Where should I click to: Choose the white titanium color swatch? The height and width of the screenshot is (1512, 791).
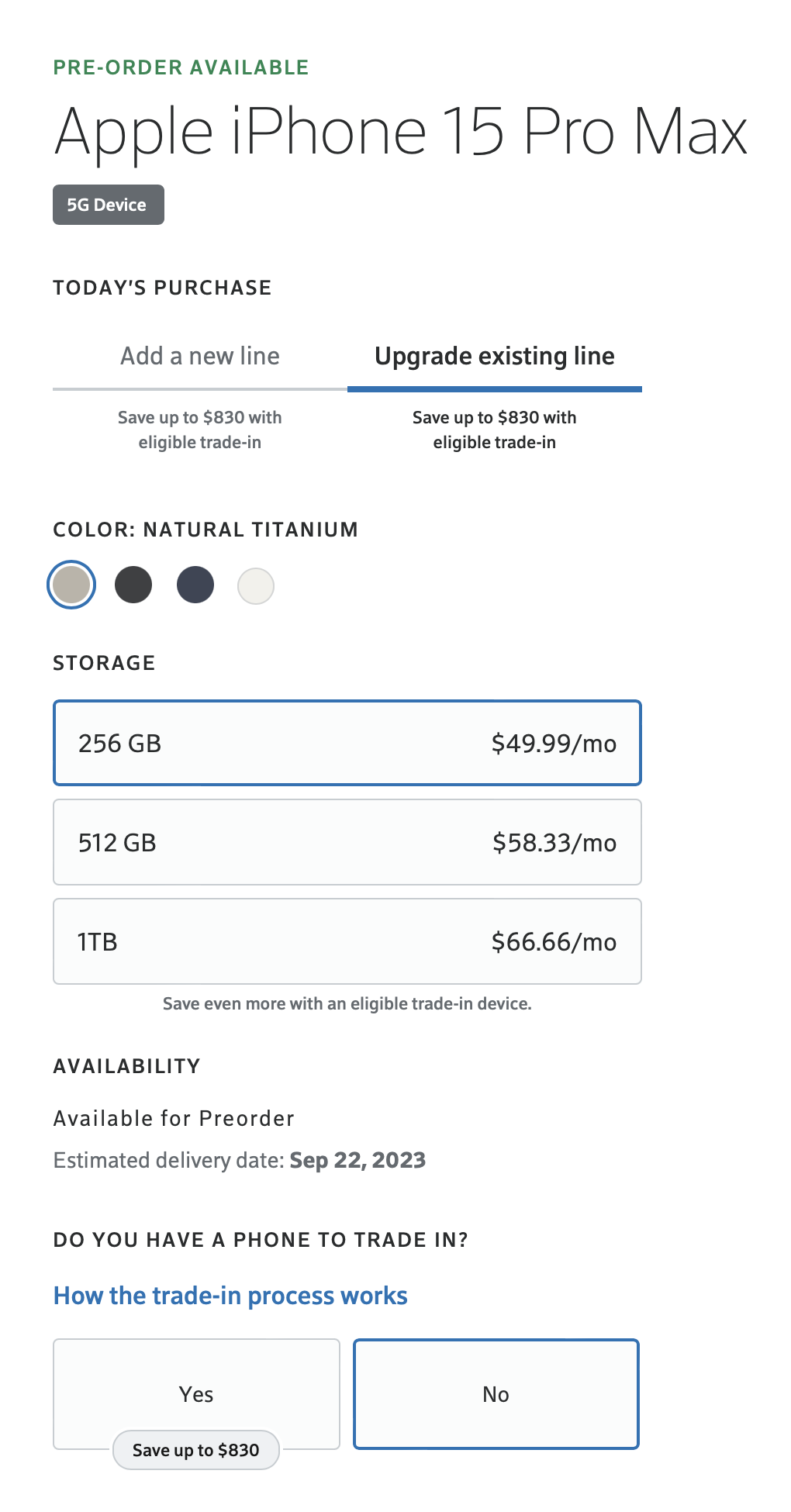256,586
